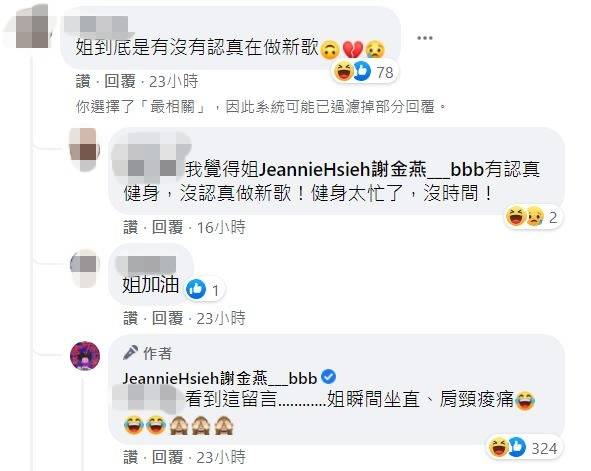This screenshot has height=471, width=591.
Task: Reply to the author's 肩頸痠痛 comment
Action: pos(167,457)
